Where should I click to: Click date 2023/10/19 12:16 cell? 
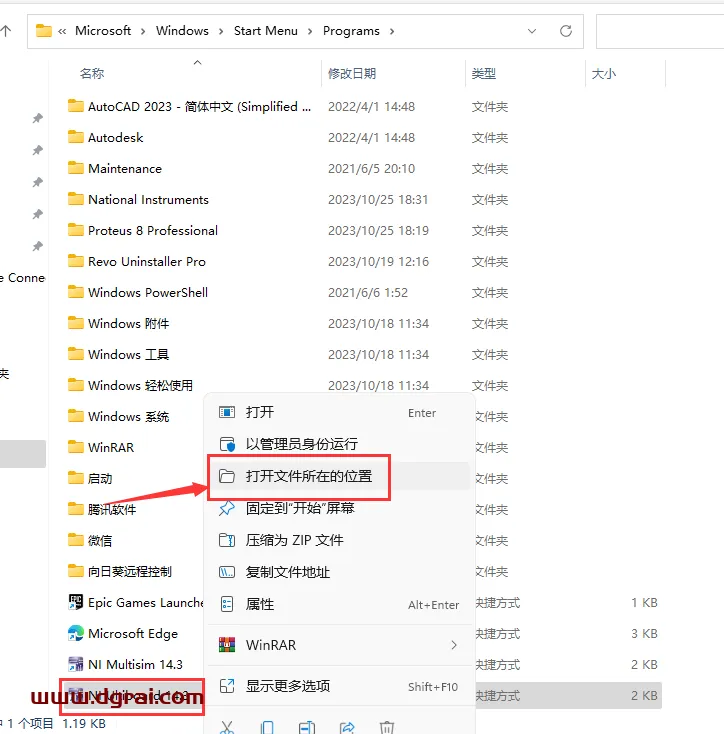(378, 261)
